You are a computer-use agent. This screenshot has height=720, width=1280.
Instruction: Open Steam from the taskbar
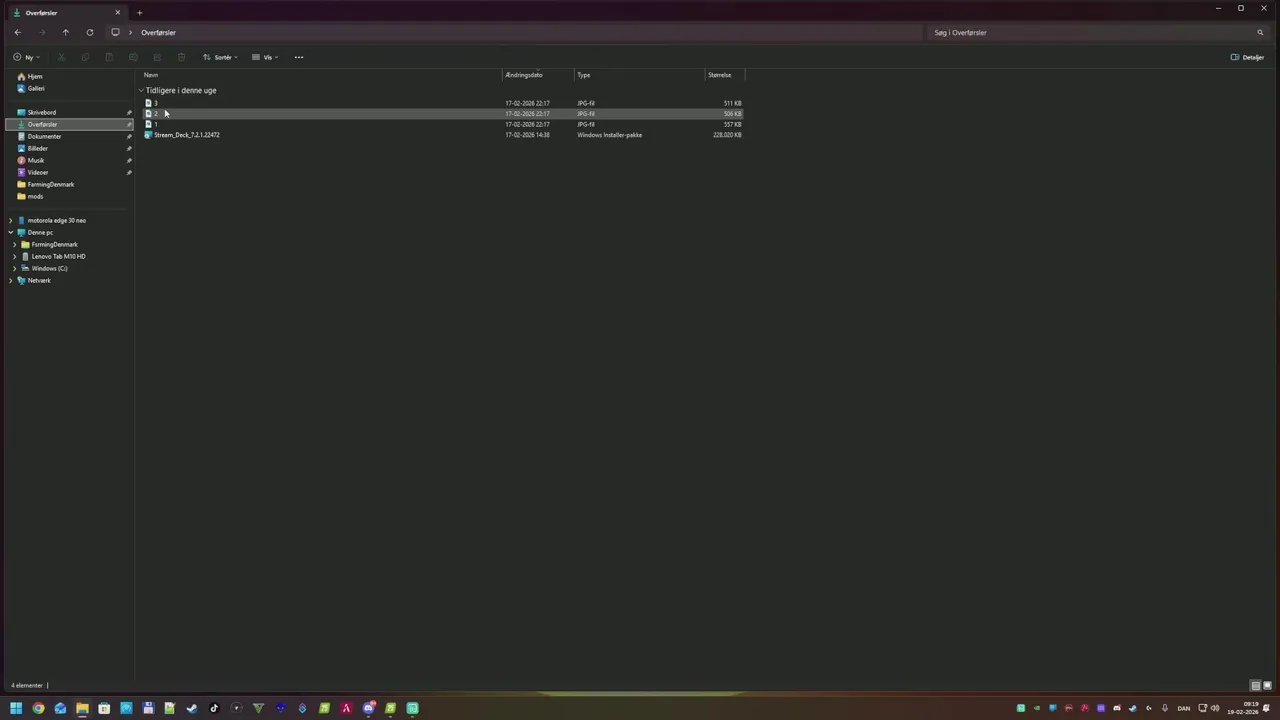click(192, 708)
